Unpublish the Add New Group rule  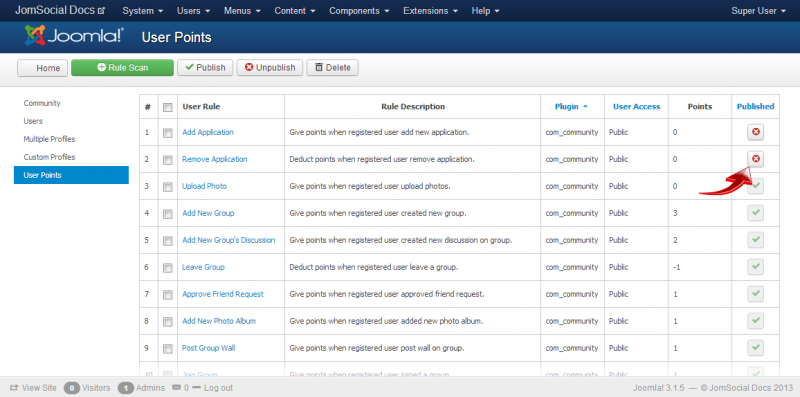tap(756, 213)
